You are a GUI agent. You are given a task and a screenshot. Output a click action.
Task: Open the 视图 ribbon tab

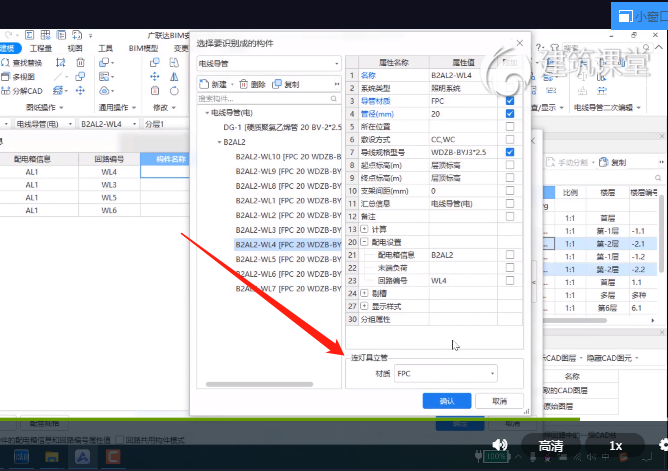point(75,48)
